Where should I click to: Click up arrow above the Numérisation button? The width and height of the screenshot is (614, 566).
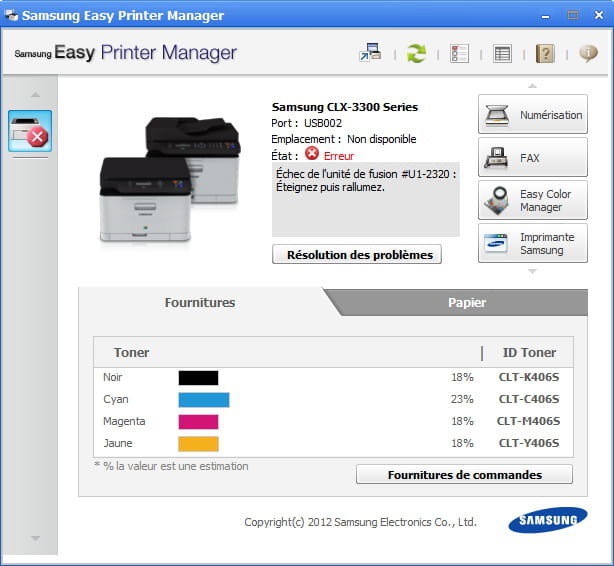tap(532, 86)
